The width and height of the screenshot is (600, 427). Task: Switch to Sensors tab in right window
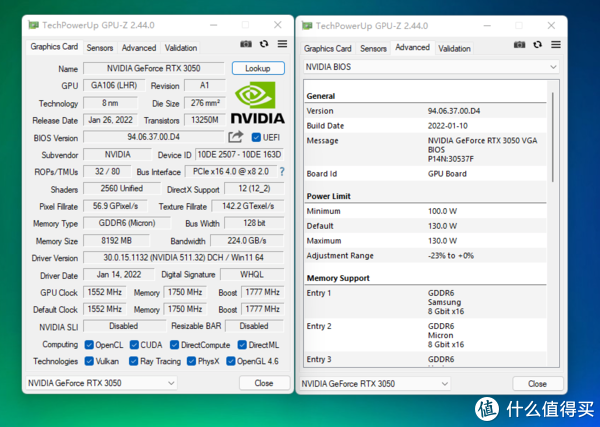pyautogui.click(x=373, y=49)
